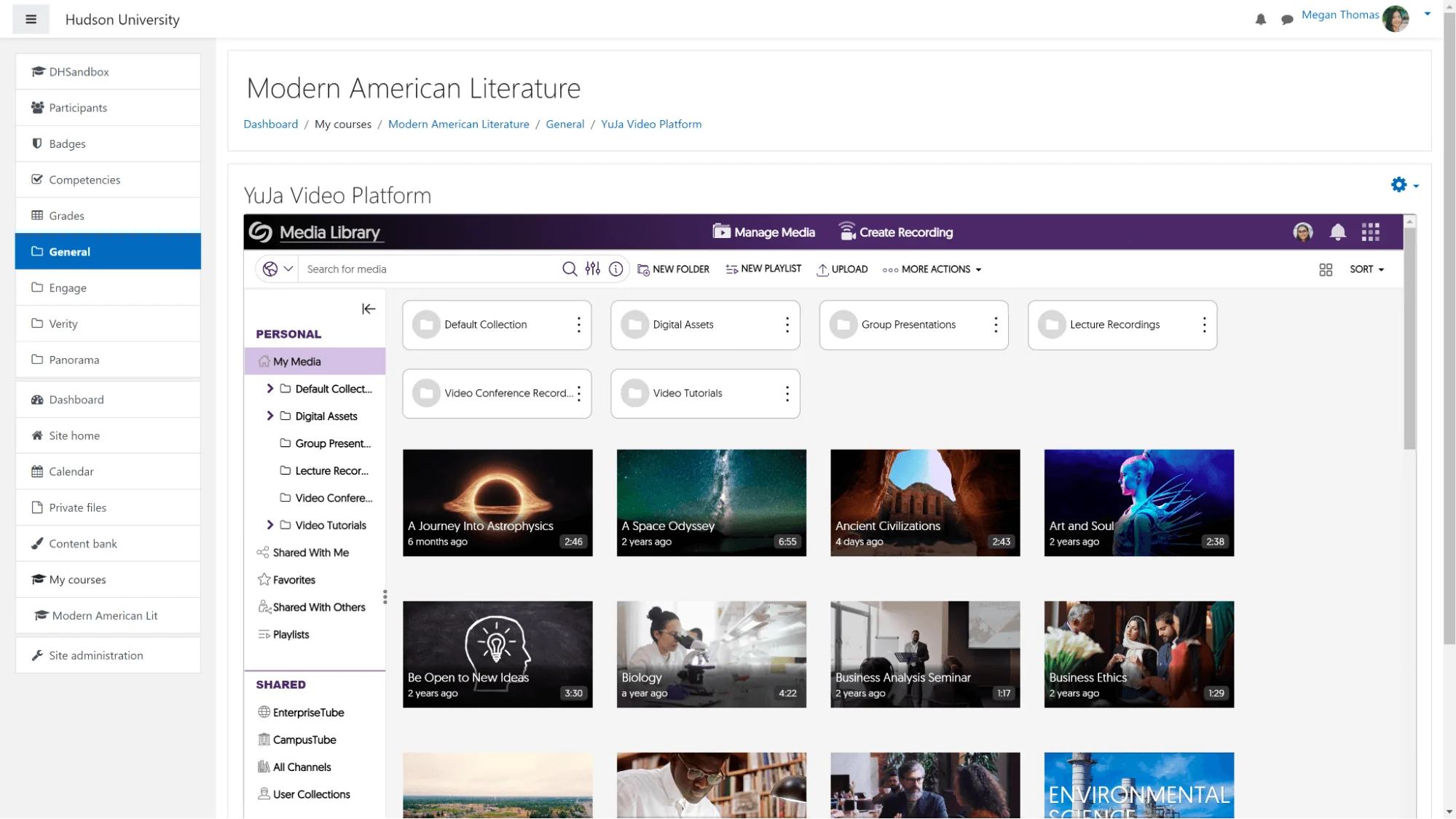Open the Art and Soul video thumbnail
The image size is (1456, 819).
click(1139, 502)
